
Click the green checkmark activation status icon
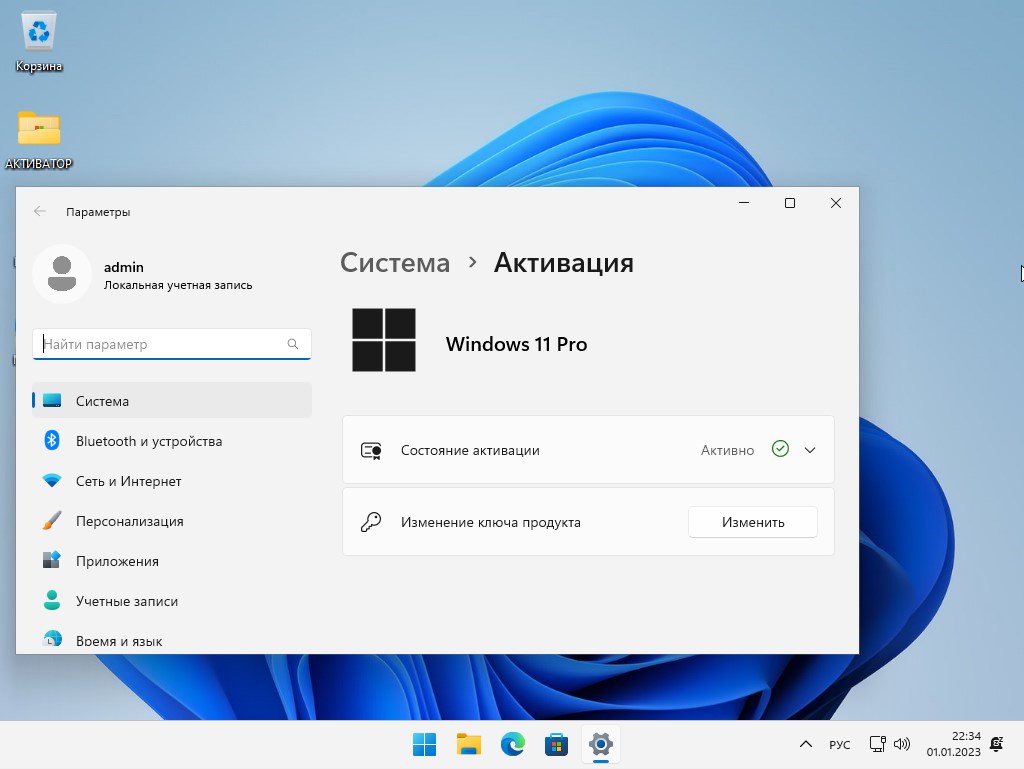780,449
